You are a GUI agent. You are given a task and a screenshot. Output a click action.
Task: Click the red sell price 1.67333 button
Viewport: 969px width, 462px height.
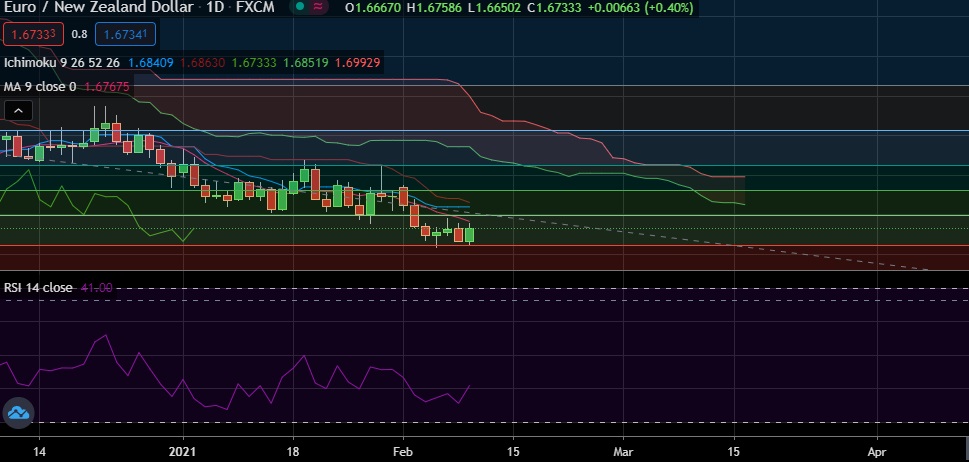pos(33,34)
